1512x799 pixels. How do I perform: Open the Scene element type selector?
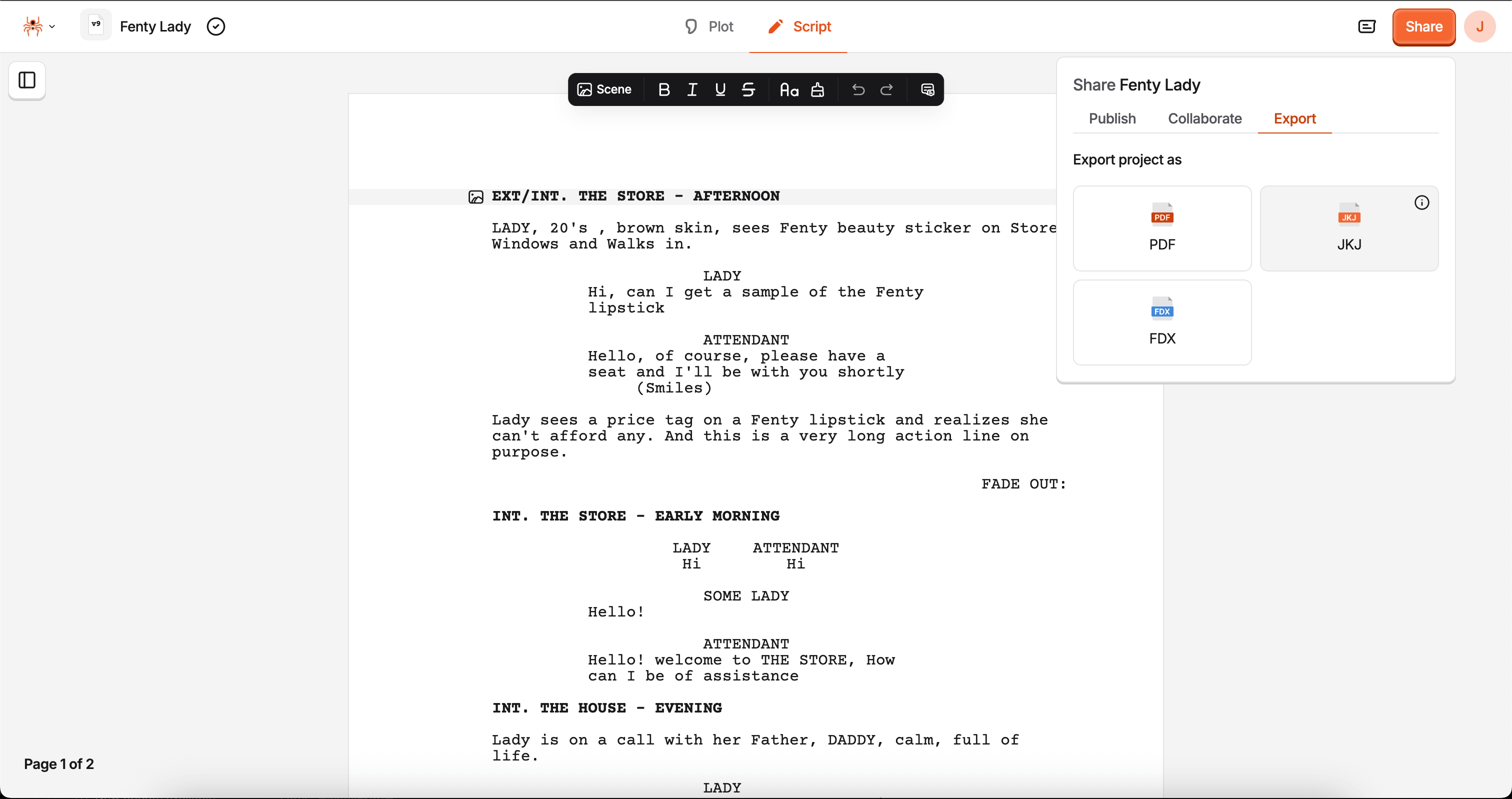pos(604,89)
